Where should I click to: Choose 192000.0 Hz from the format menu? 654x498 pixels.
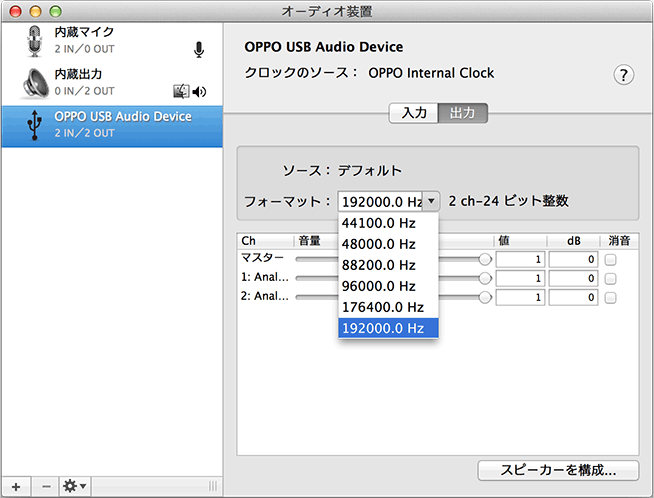coord(388,328)
